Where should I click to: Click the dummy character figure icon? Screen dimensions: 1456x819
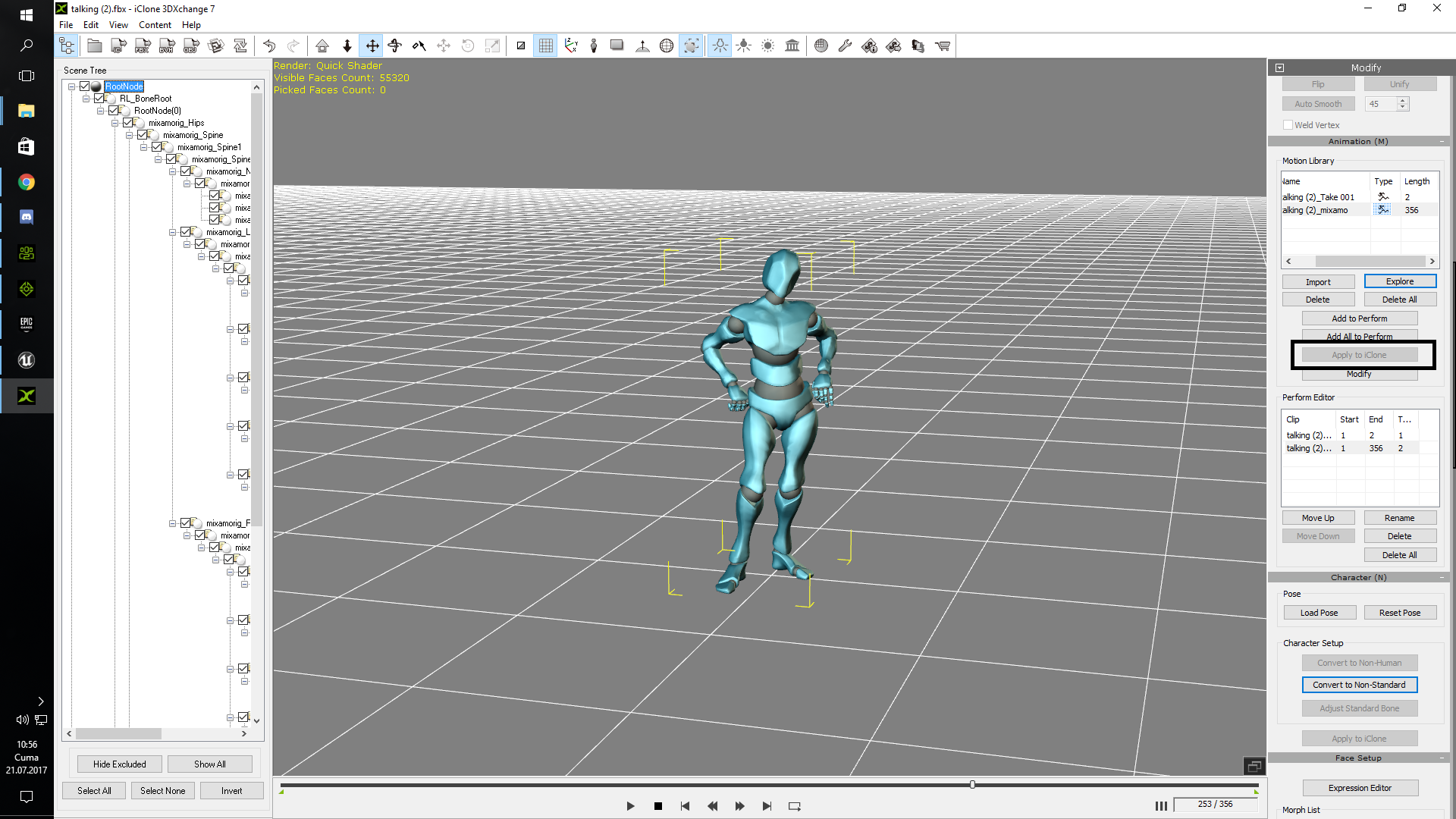[594, 46]
